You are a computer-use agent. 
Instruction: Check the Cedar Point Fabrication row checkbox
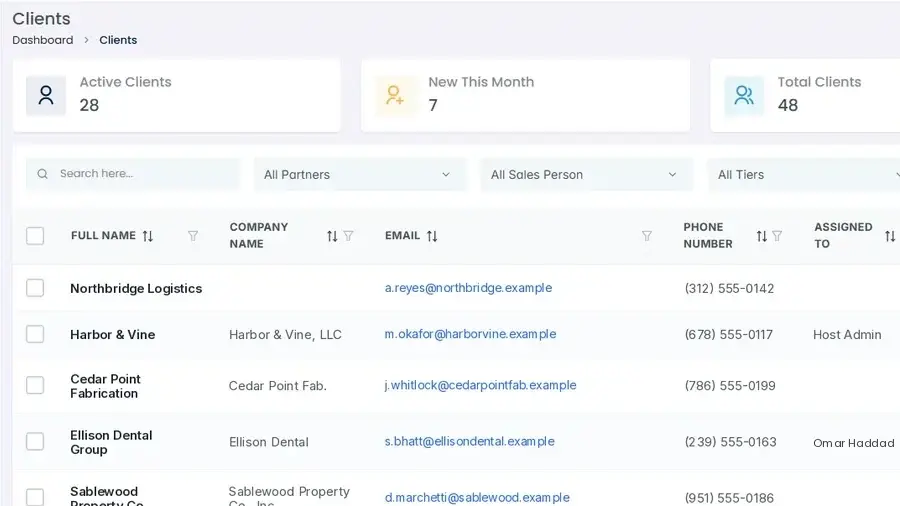coord(35,385)
